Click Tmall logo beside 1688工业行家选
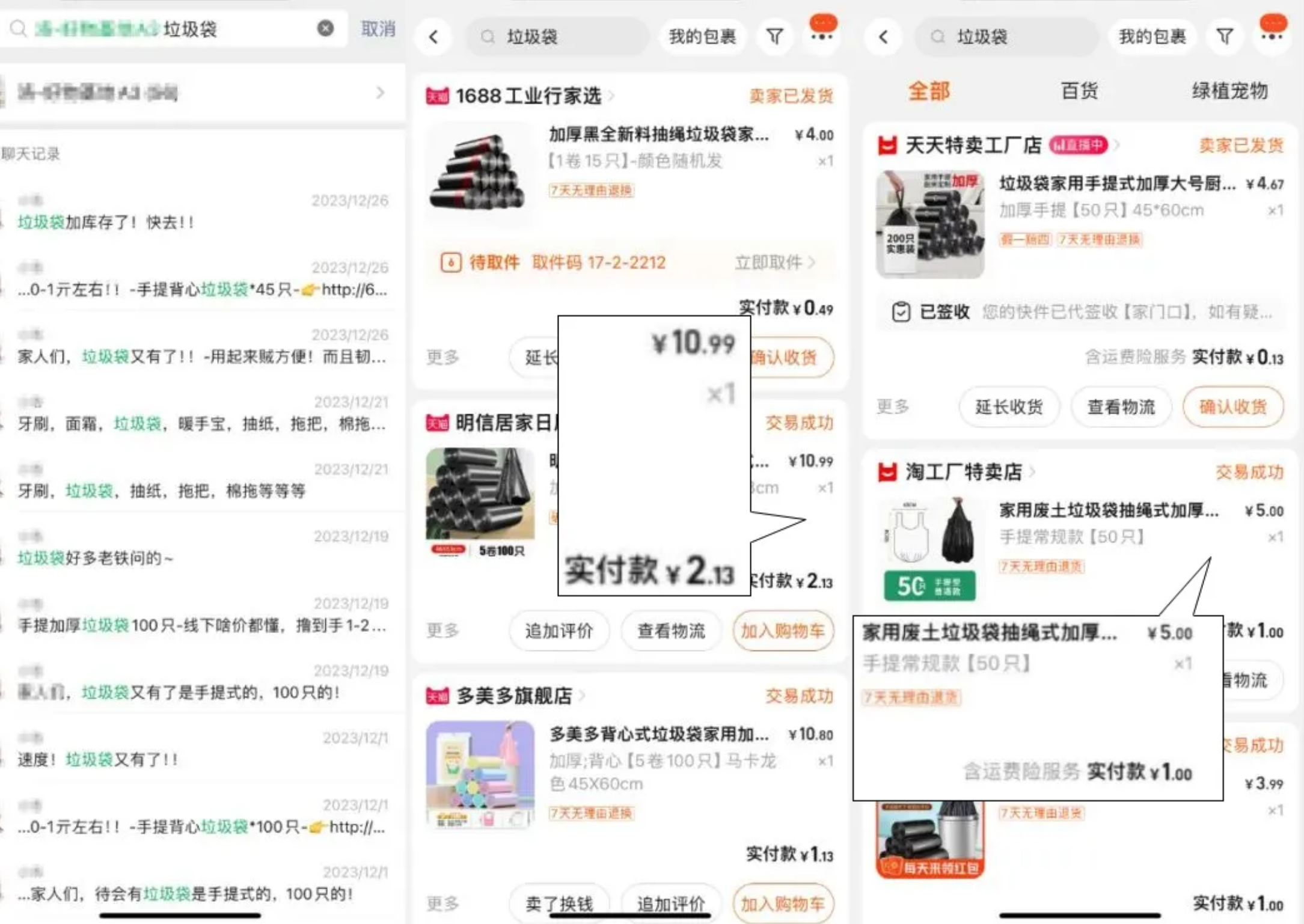 point(437,96)
